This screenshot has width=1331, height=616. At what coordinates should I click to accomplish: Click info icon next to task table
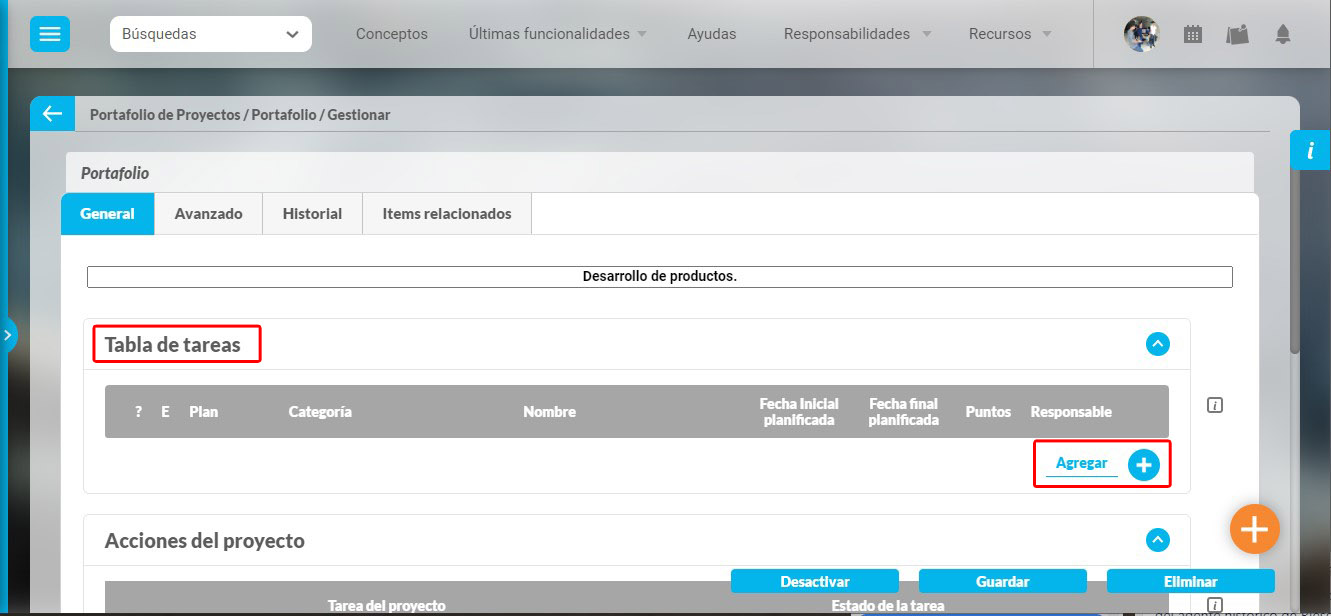1215,405
